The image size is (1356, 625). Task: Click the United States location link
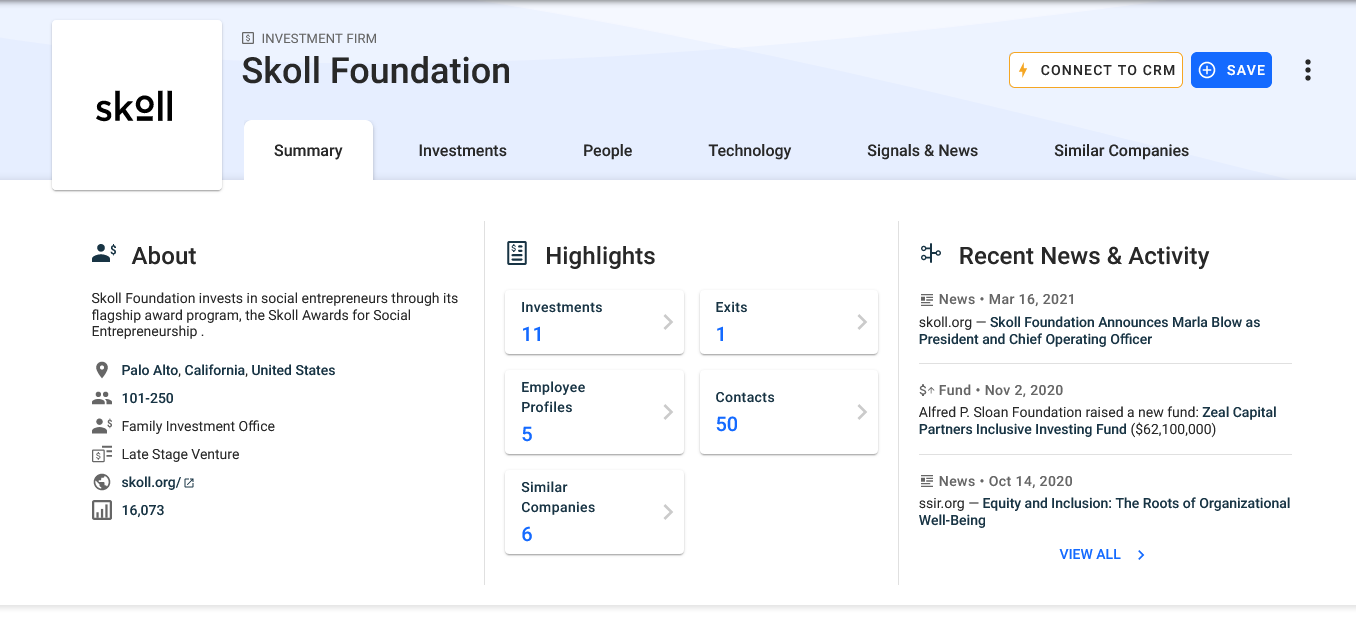click(294, 370)
